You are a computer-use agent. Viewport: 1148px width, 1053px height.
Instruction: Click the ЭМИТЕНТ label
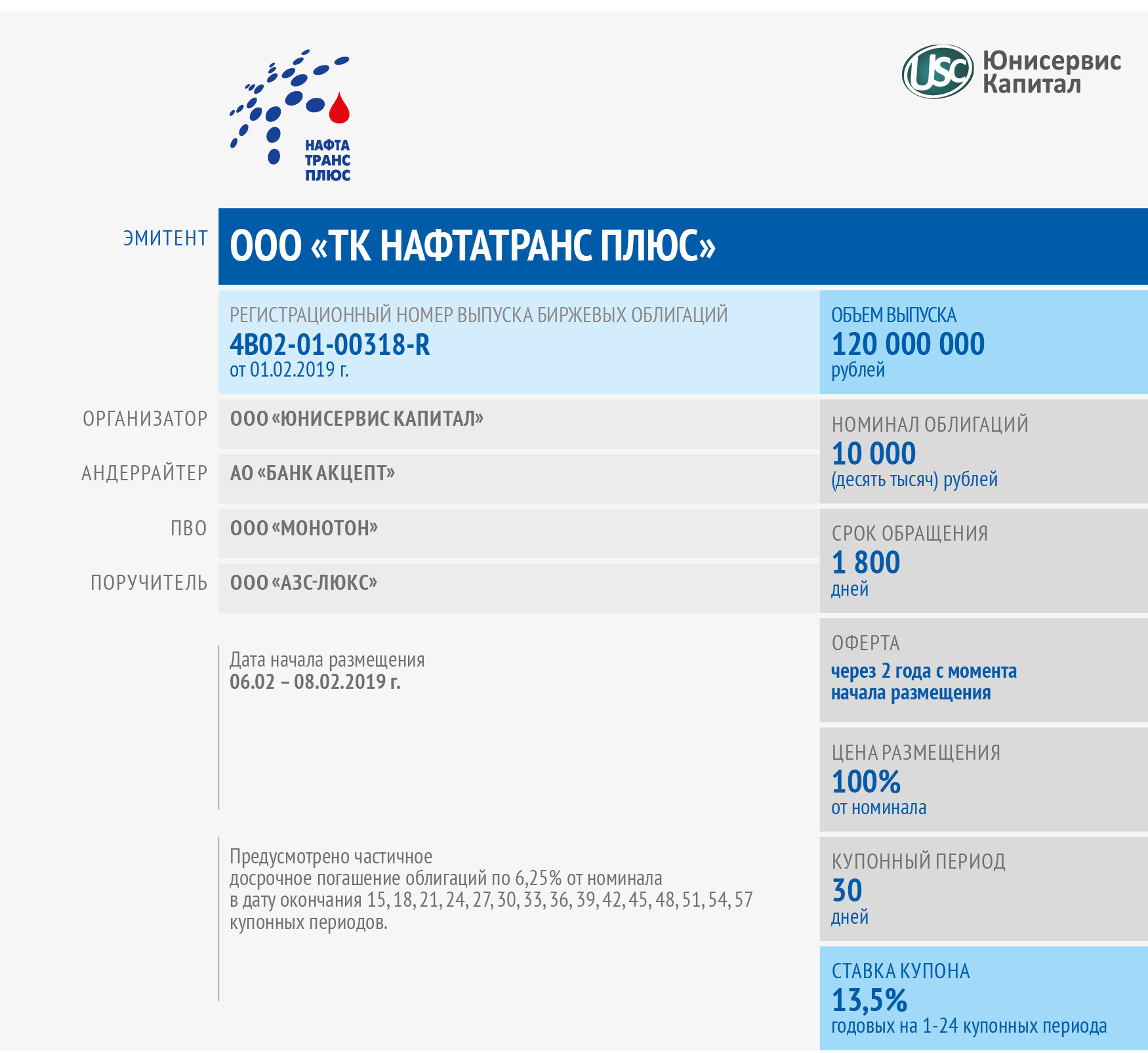[165, 238]
